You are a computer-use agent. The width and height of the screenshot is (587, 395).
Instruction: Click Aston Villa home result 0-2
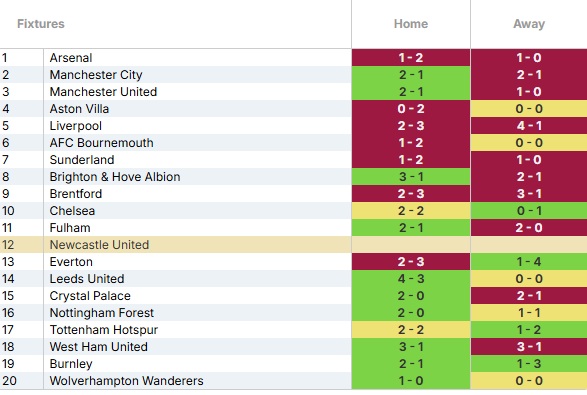411,109
